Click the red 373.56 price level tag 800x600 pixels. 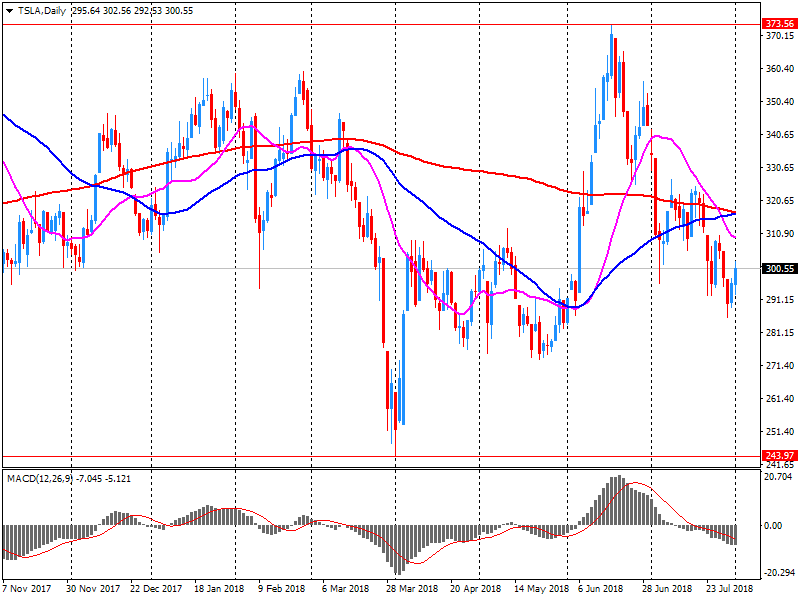[x=778, y=23]
